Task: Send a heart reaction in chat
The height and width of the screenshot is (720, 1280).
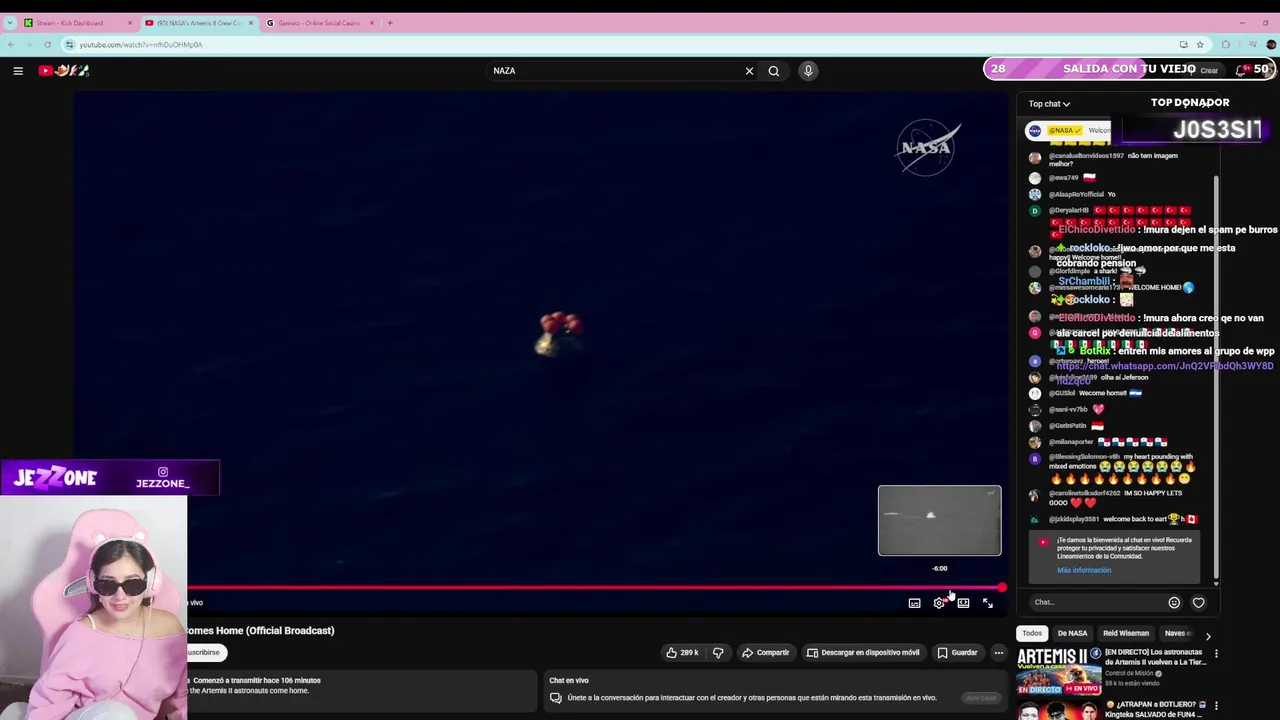Action: pyautogui.click(x=1198, y=602)
